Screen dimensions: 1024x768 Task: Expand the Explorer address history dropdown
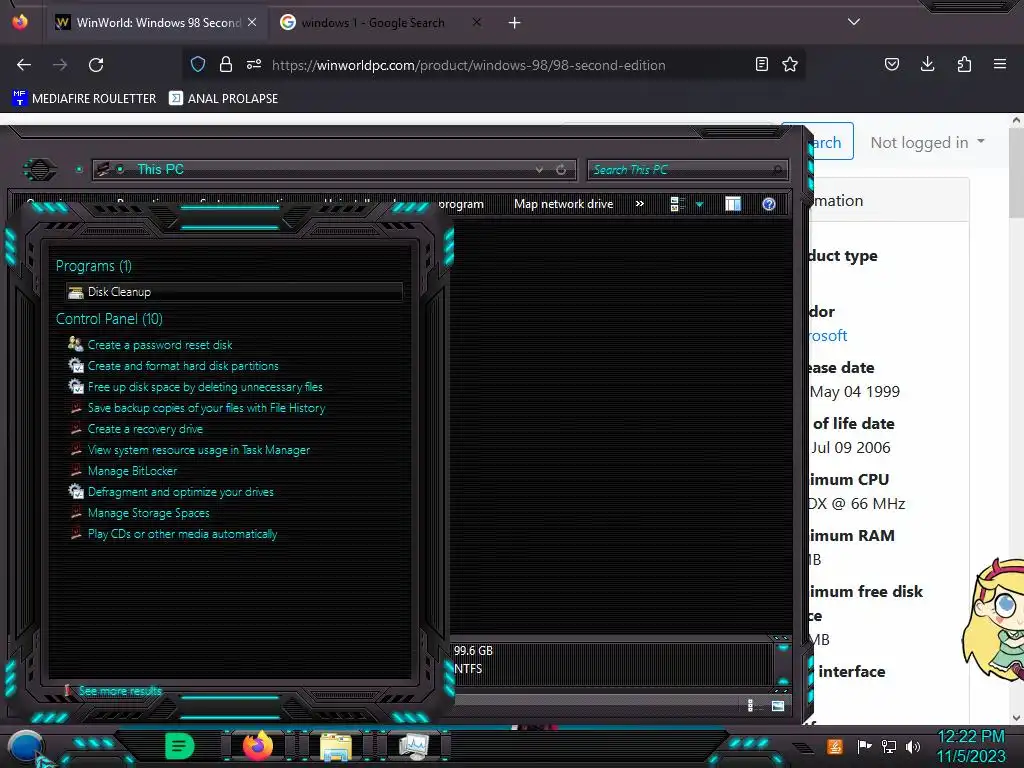click(x=539, y=170)
